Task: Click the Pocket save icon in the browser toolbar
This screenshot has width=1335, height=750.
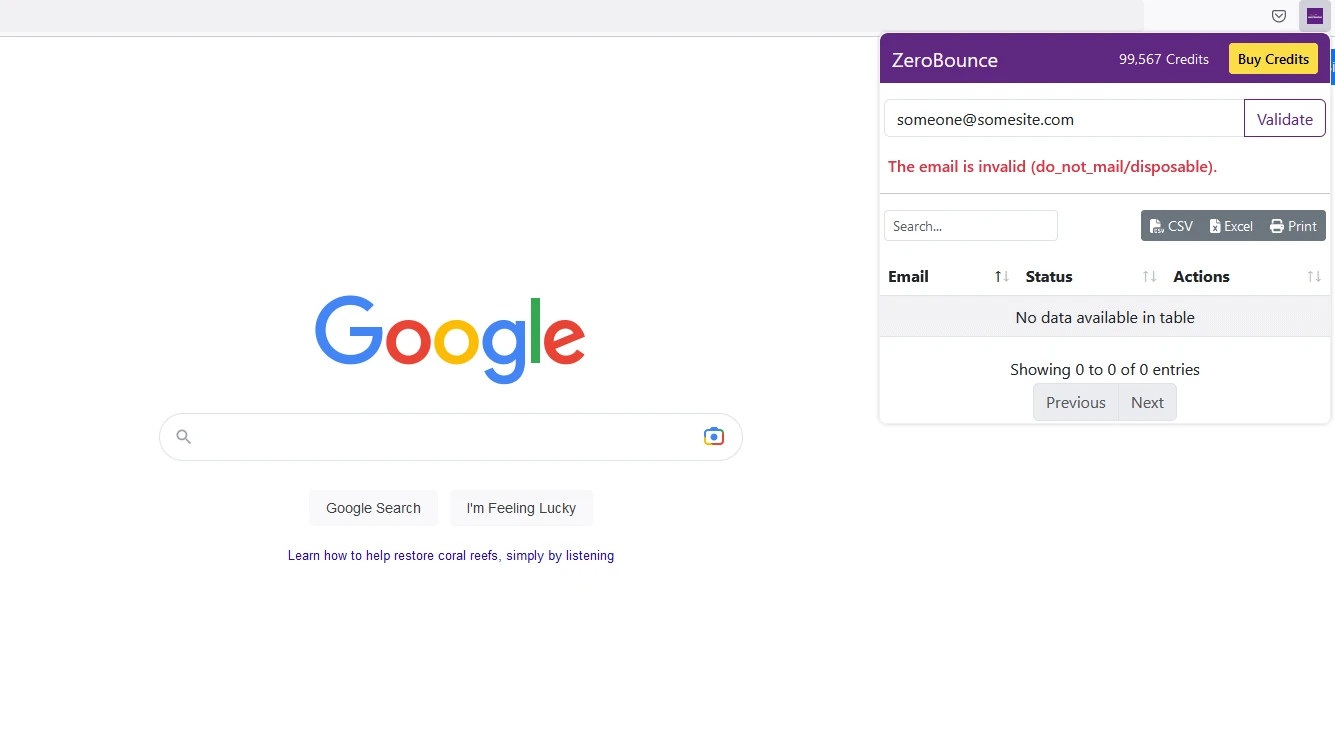Action: pos(1278,16)
